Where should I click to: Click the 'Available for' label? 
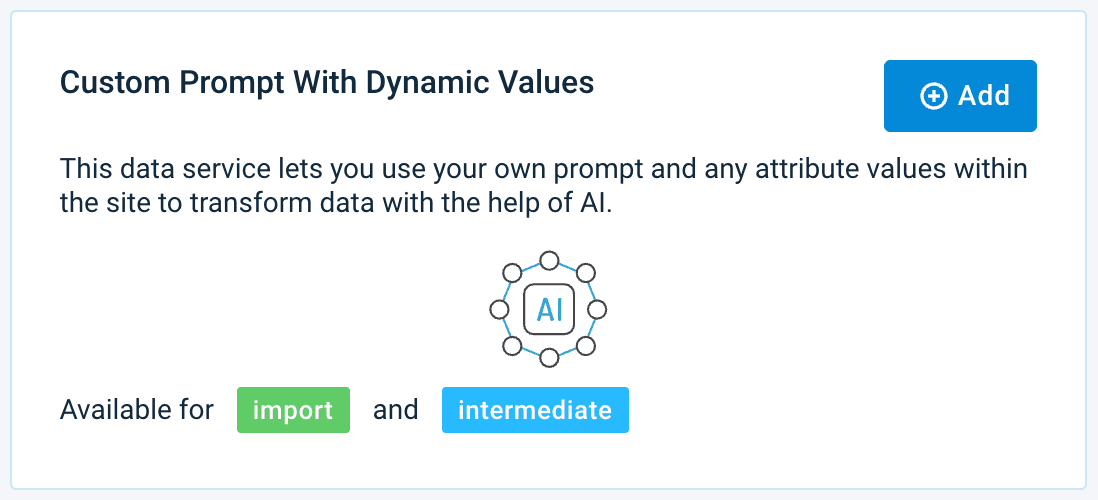[x=137, y=410]
